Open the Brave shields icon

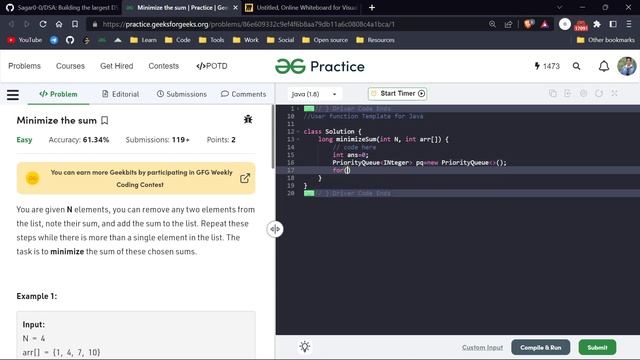pos(529,24)
